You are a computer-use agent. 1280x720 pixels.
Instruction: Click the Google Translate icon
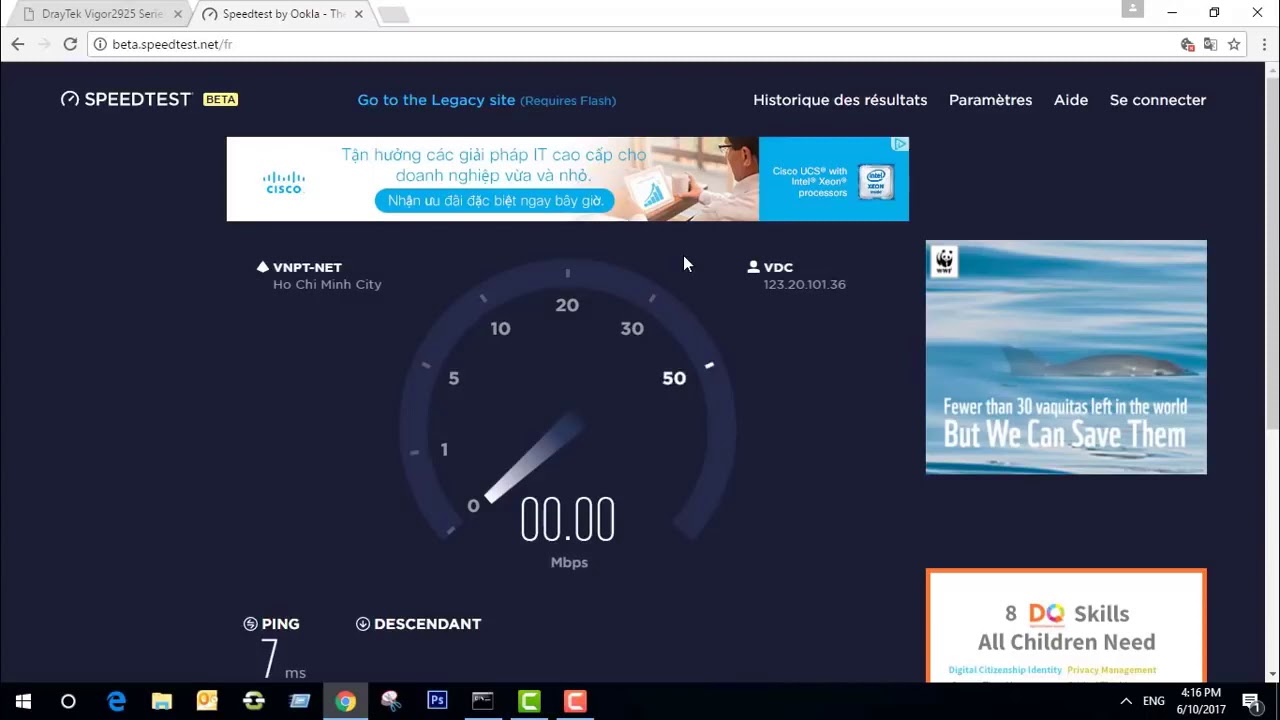pyautogui.click(x=1210, y=44)
